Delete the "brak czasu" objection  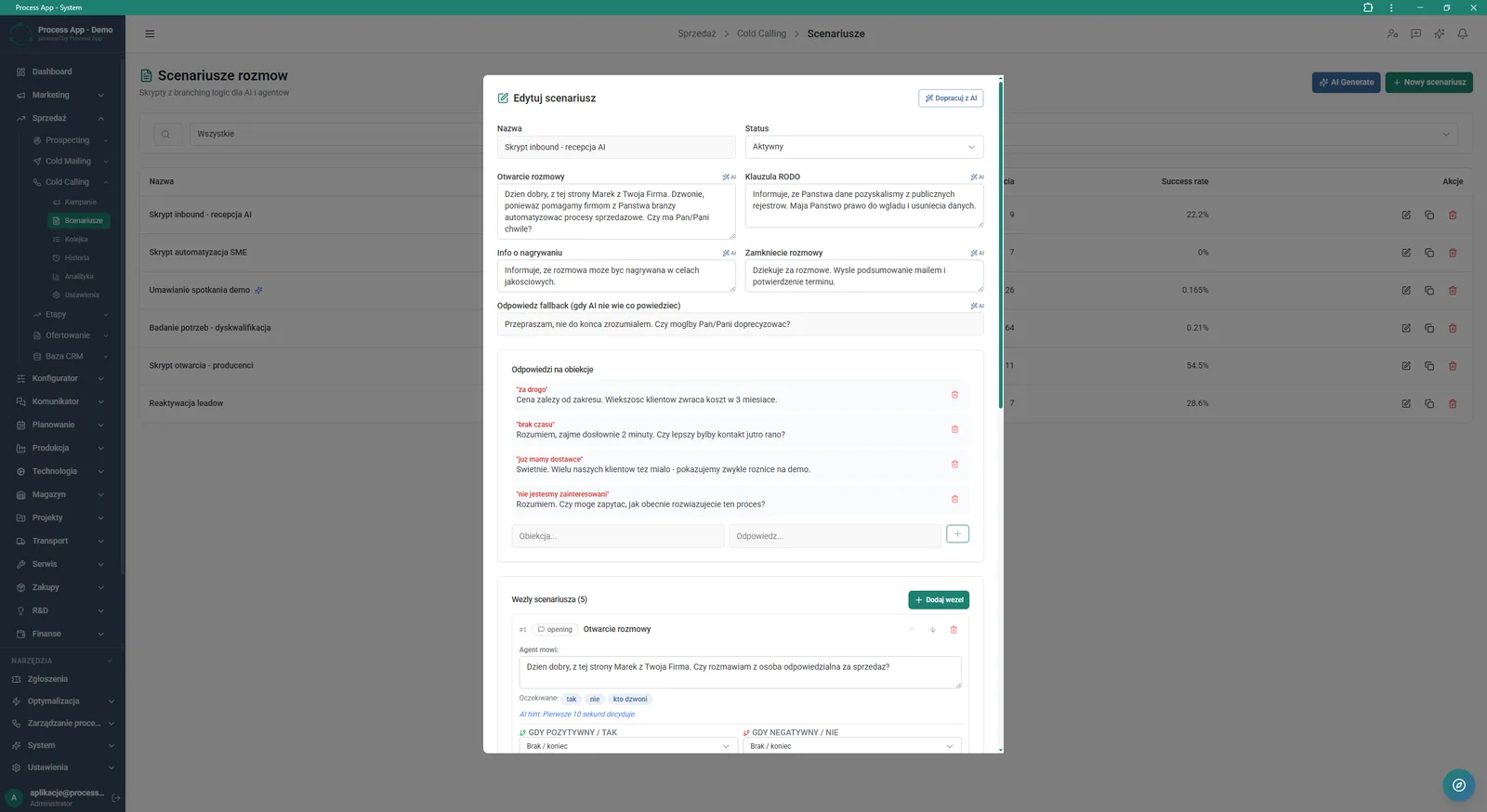(x=954, y=429)
